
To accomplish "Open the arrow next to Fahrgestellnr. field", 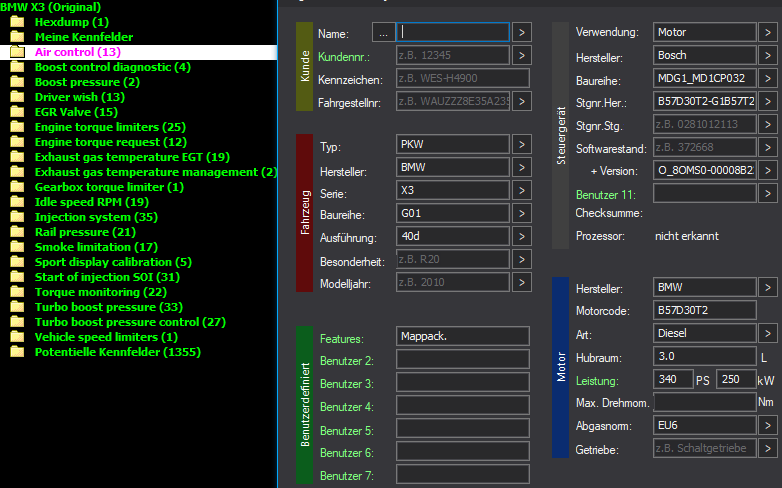I will [x=522, y=101].
